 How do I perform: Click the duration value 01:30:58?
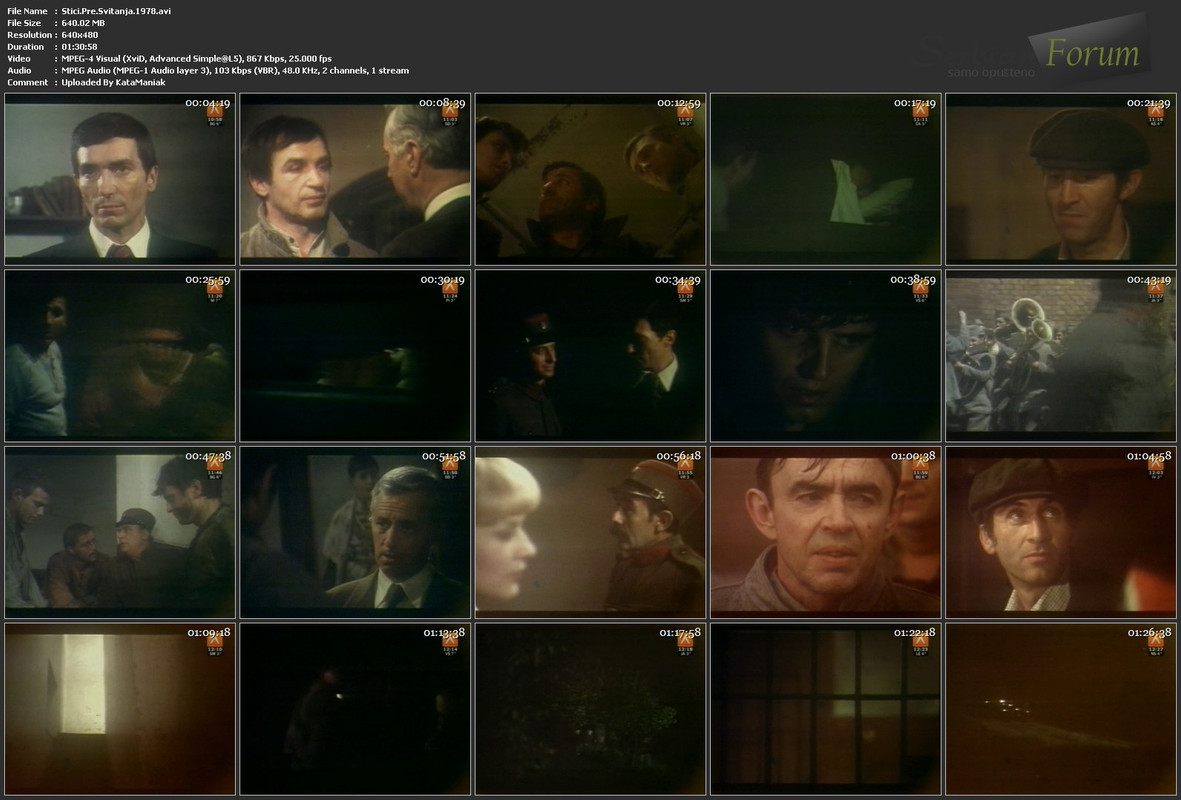[x=79, y=47]
